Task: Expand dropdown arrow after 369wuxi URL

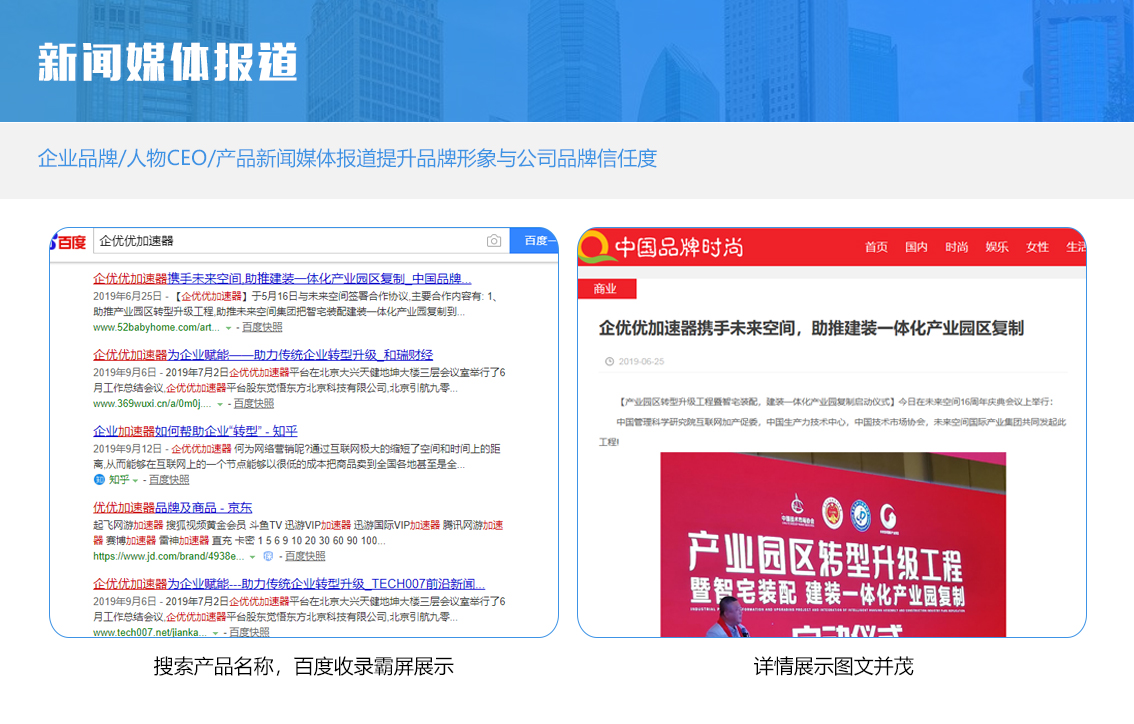Action: pyautogui.click(x=220, y=404)
